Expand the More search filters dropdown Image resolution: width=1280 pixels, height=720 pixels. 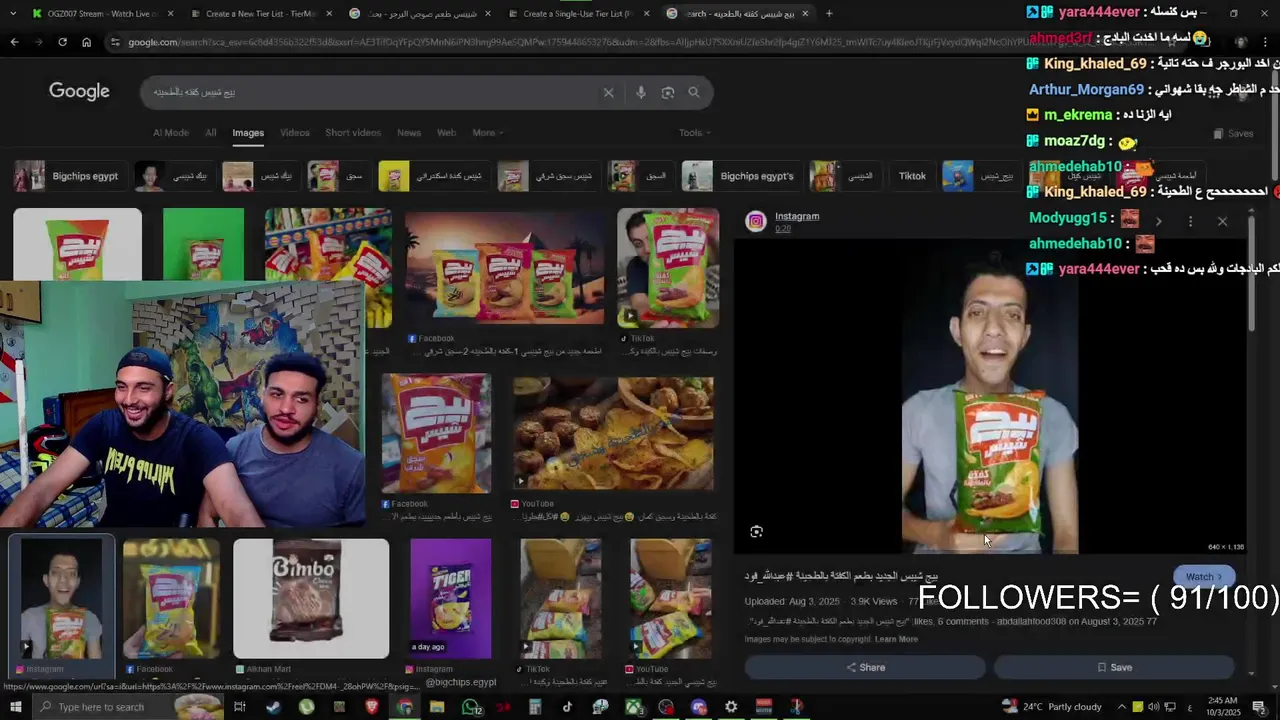coord(487,133)
